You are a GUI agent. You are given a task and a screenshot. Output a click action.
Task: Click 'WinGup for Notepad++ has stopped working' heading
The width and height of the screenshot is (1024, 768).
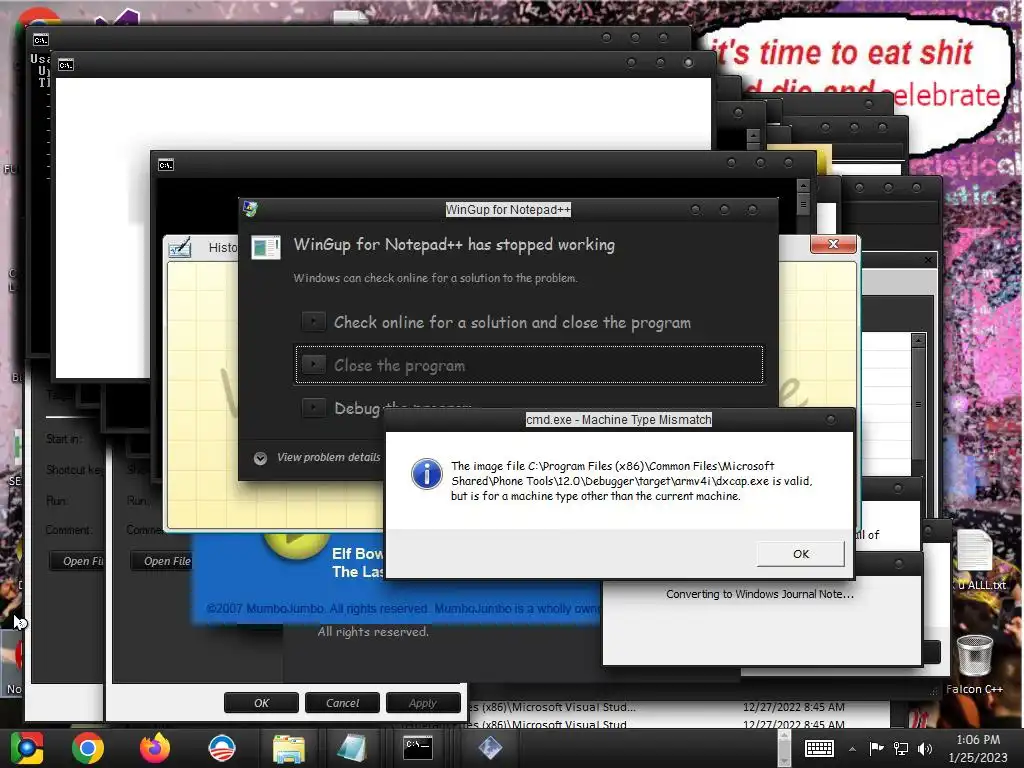point(454,245)
